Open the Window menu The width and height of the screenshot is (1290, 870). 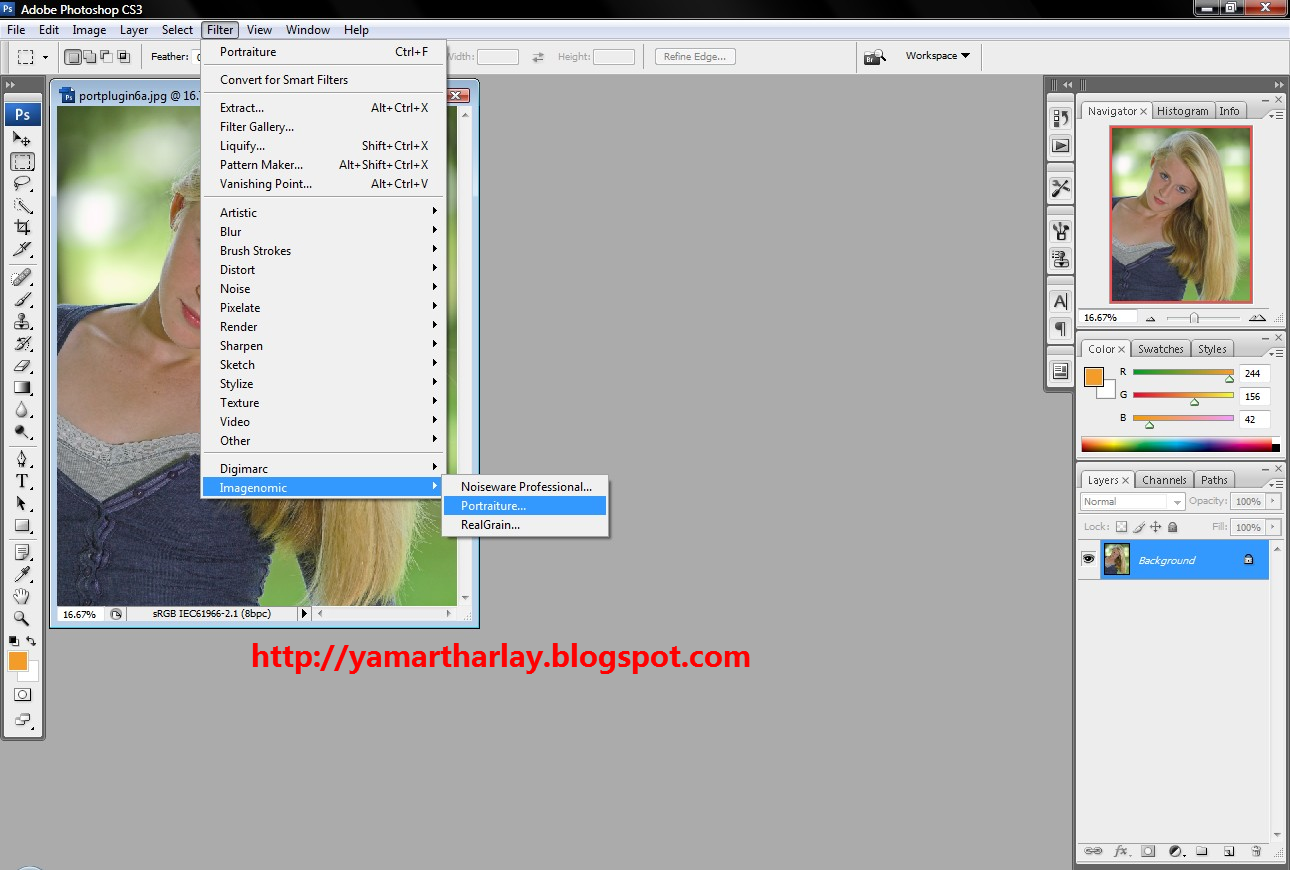pos(308,30)
